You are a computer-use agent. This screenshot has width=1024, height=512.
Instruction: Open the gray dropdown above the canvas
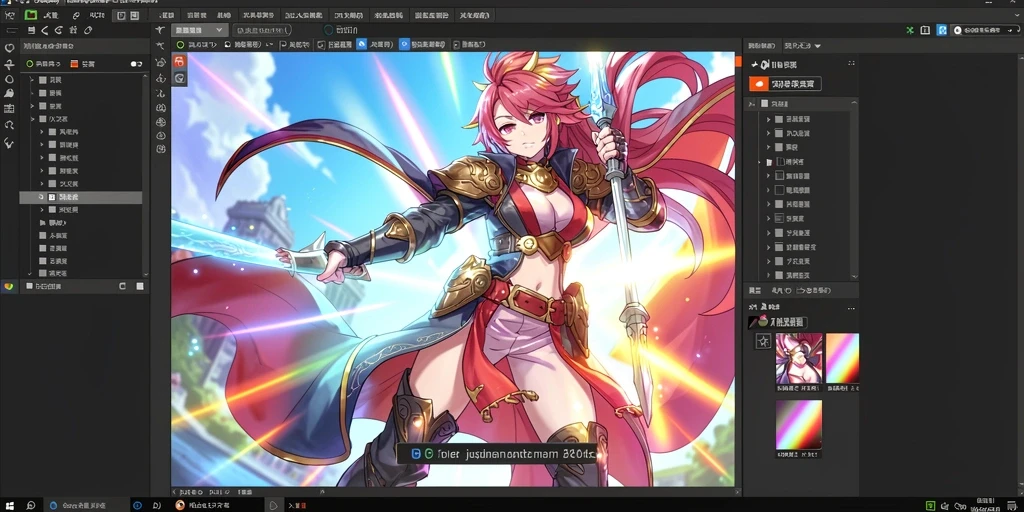click(x=200, y=30)
